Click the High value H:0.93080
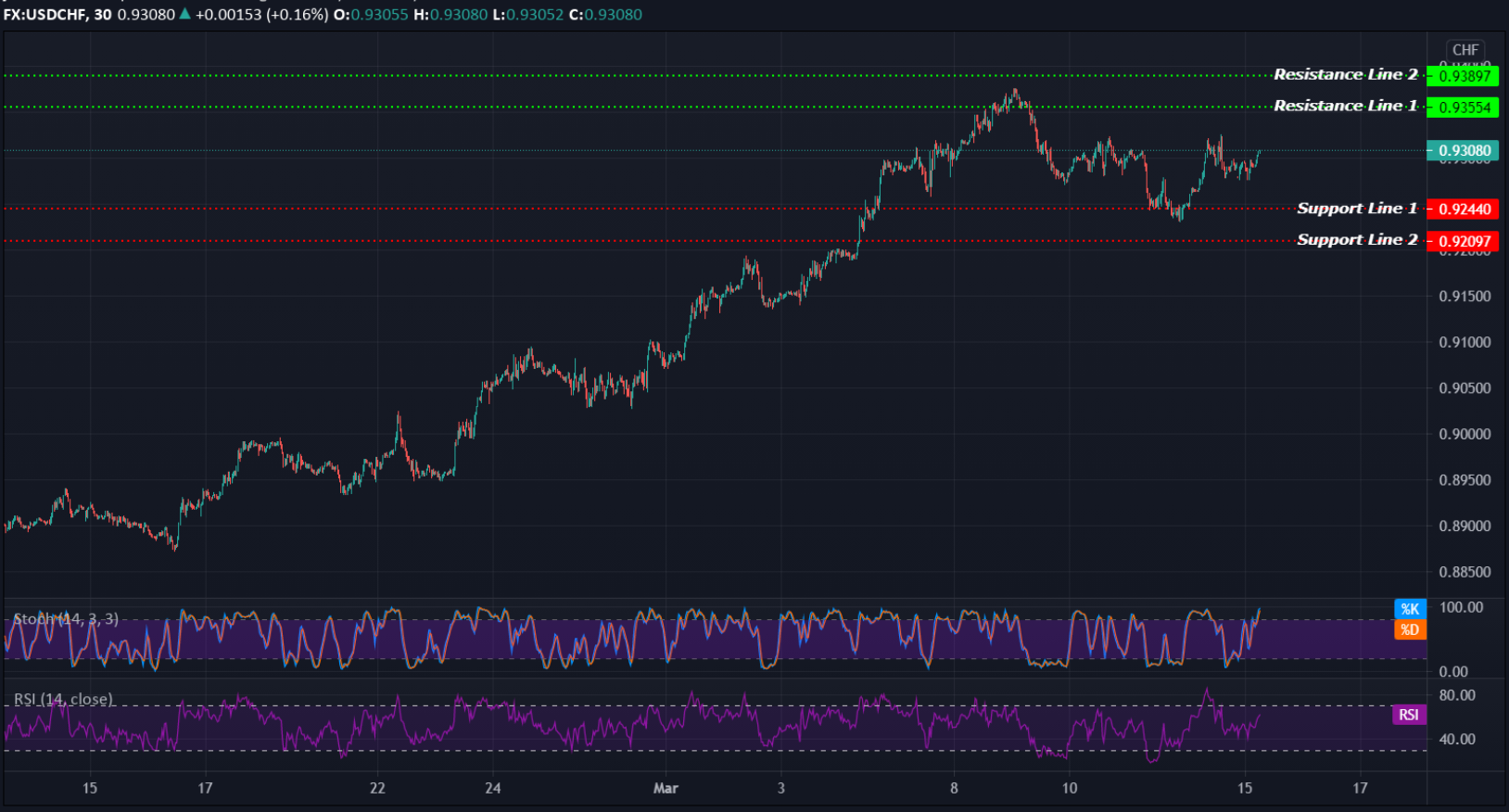Viewport: 1509px width, 812px height. pyautogui.click(x=450, y=15)
